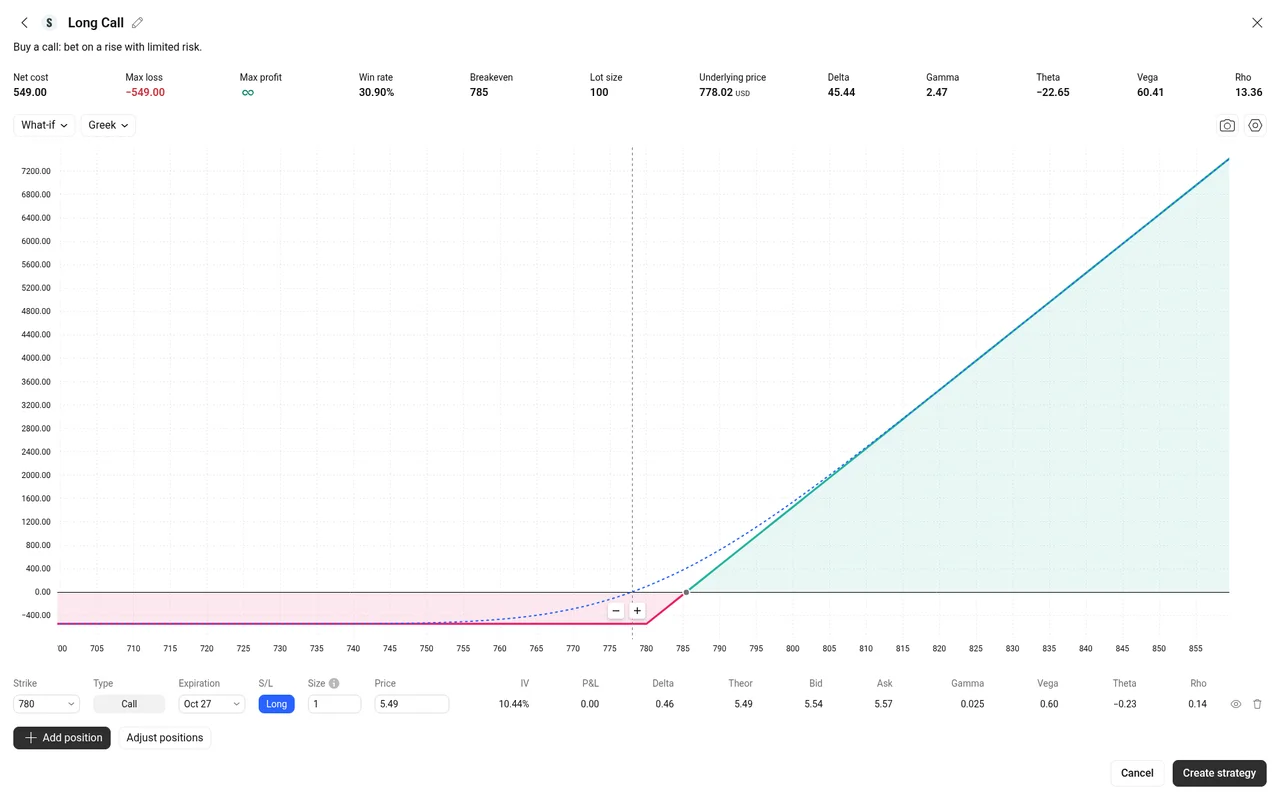Toggle the Call type button
Screen dimensions: 1280x800
tap(129, 704)
